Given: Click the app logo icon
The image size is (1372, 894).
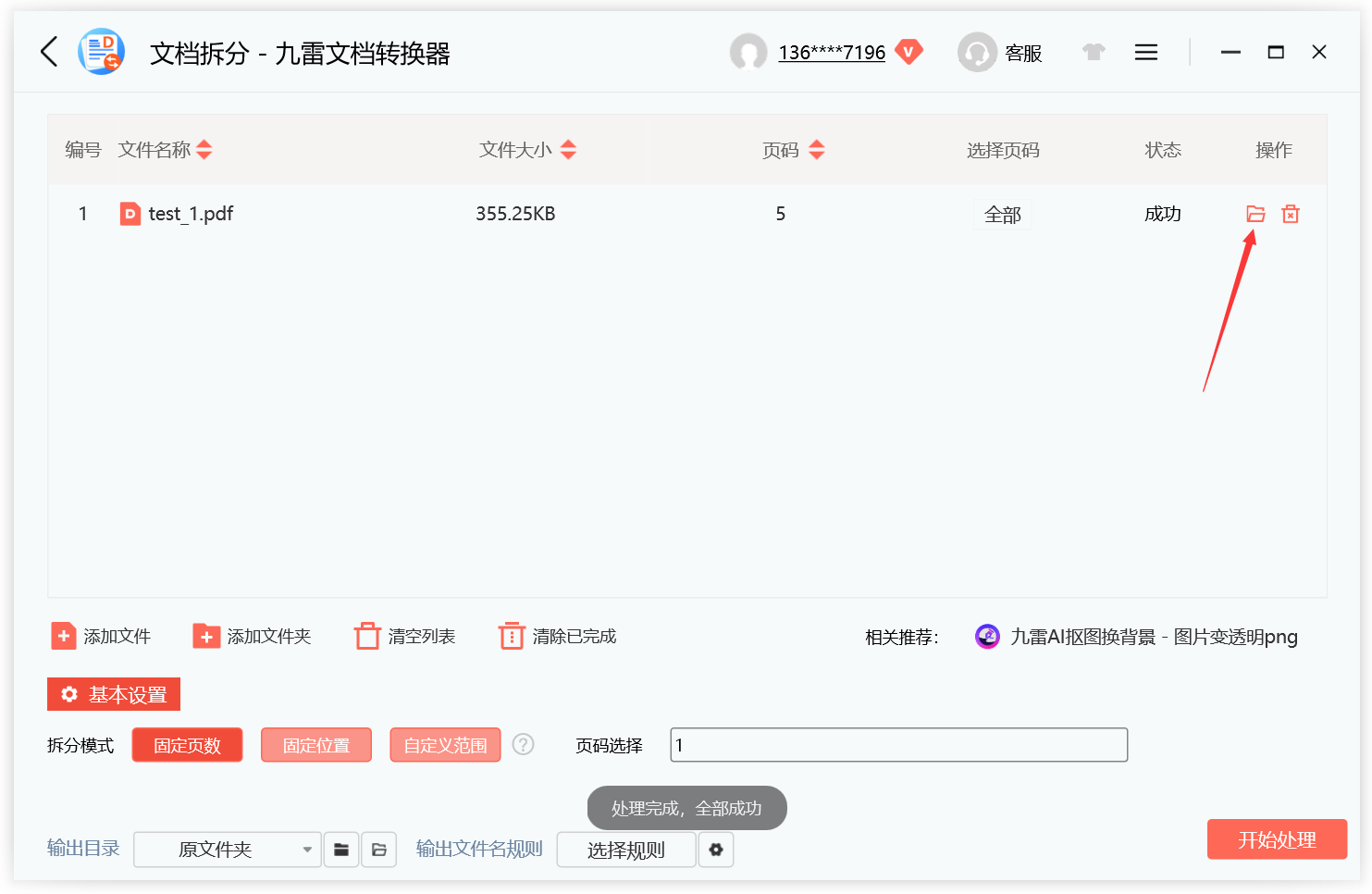Looking at the screenshot, I should [x=101, y=52].
